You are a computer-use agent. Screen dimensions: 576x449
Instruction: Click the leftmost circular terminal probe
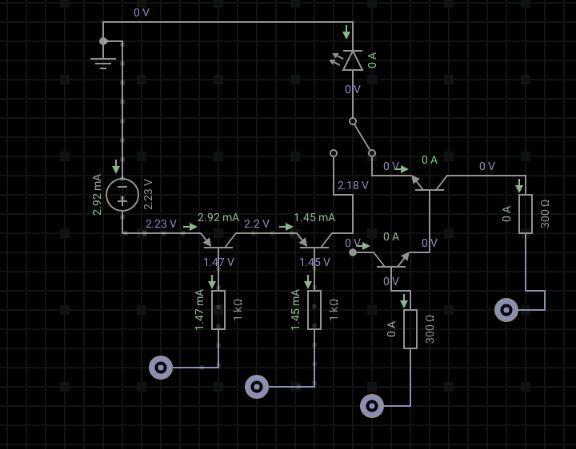click(161, 367)
